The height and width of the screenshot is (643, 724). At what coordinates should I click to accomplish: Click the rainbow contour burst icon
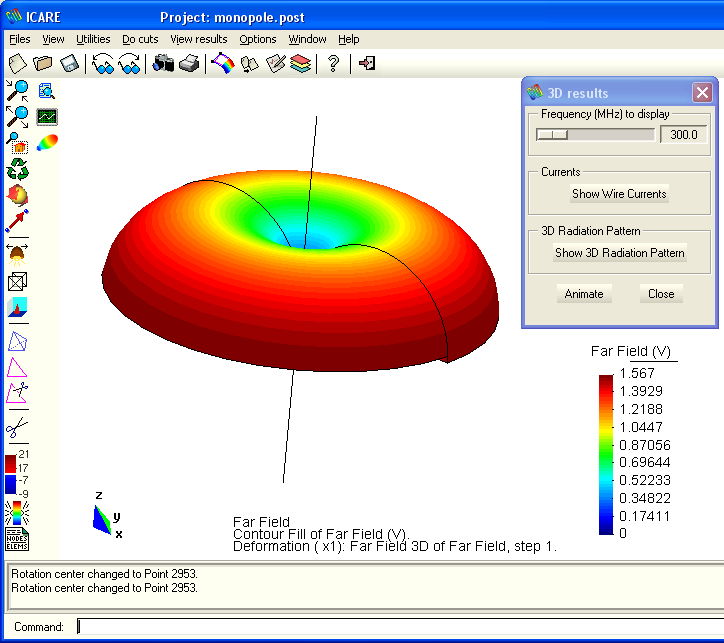click(17, 513)
